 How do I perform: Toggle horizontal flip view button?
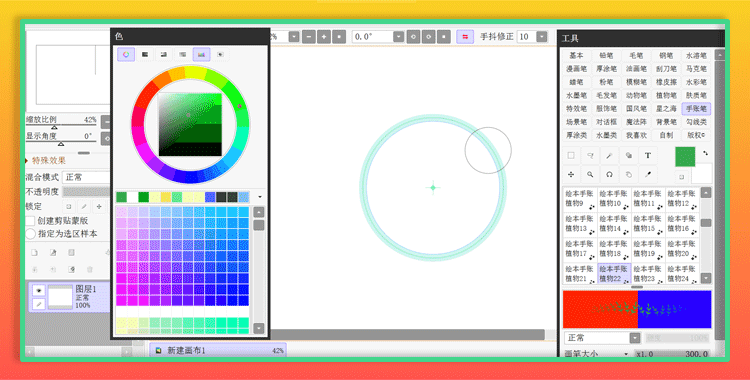tap(465, 37)
